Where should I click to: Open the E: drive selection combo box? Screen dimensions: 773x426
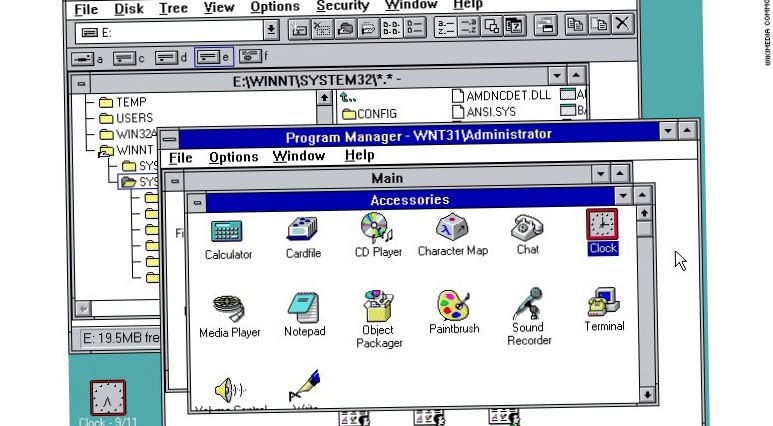176,32
